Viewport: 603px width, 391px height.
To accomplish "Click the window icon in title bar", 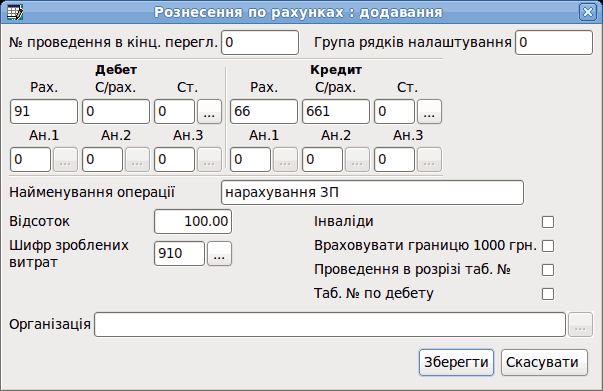I will 15,12.
